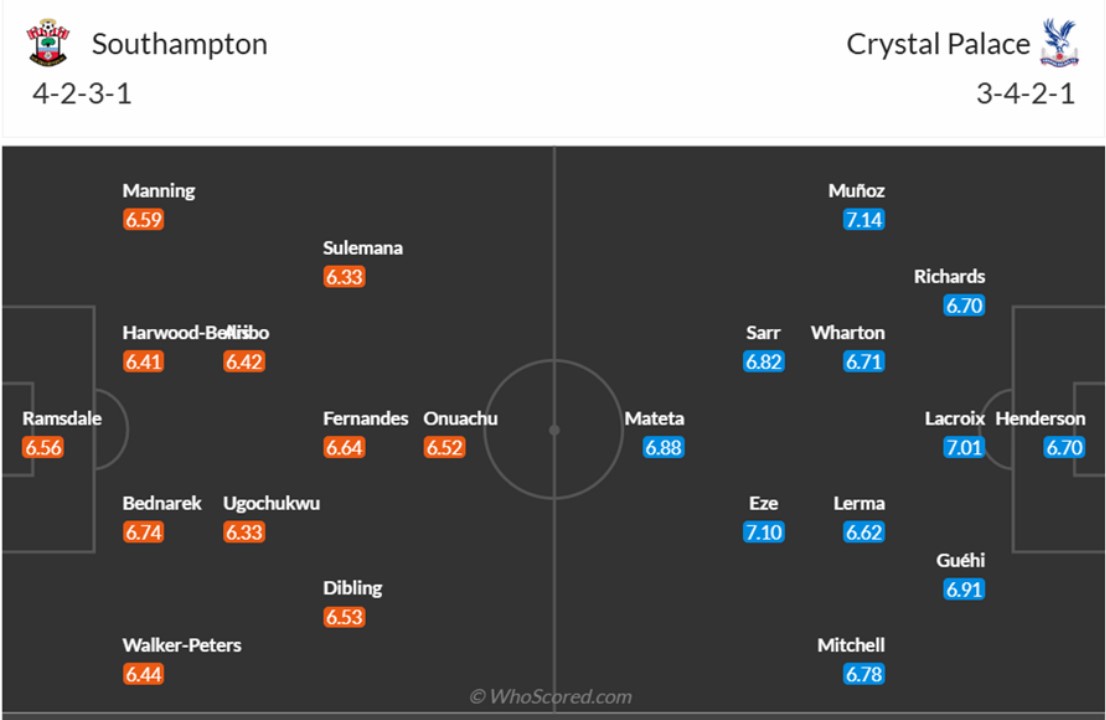This screenshot has width=1106, height=720.
Task: Open the player name Onuachu
Action: 460,418
